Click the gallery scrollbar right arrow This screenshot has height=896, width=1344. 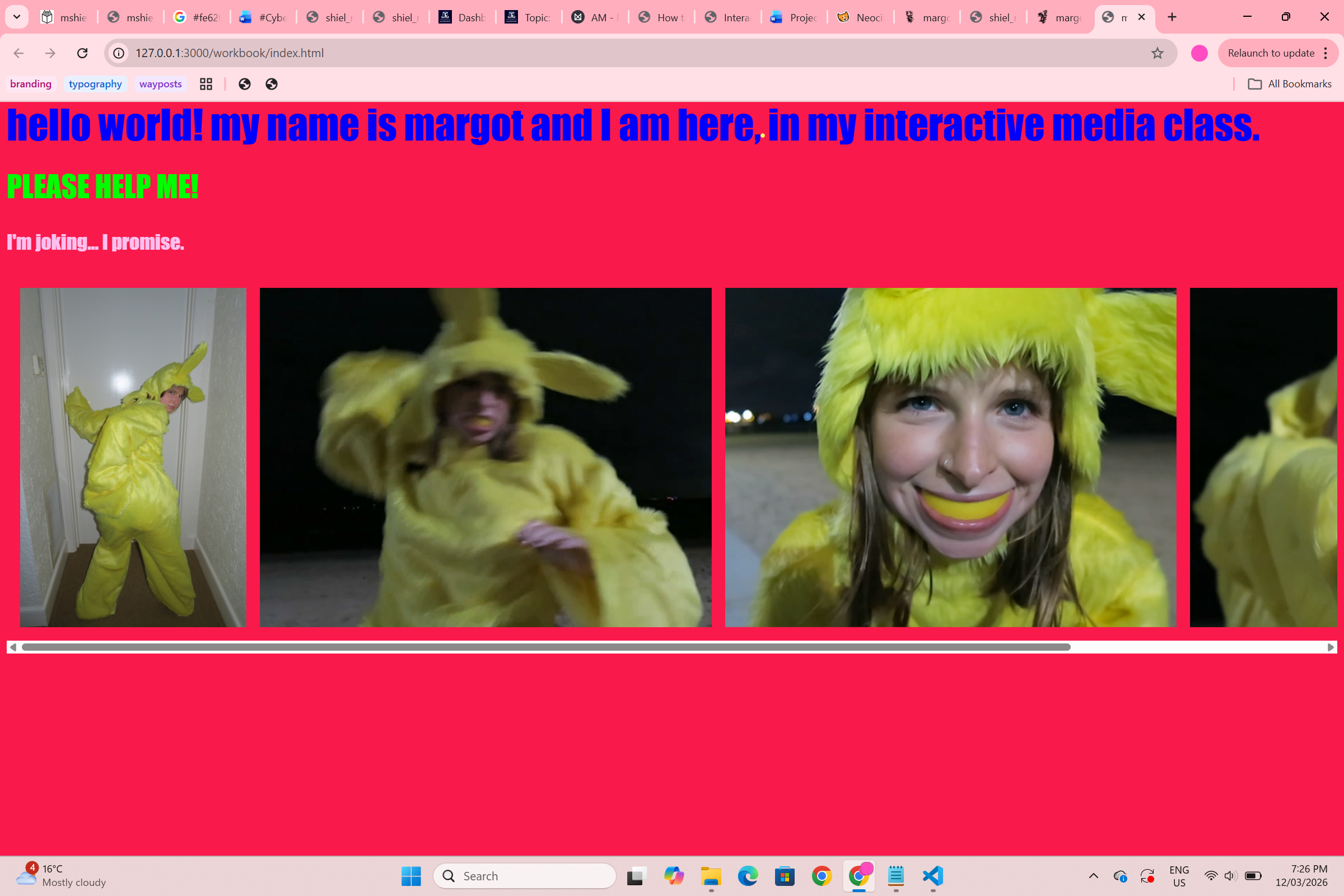click(x=1331, y=647)
